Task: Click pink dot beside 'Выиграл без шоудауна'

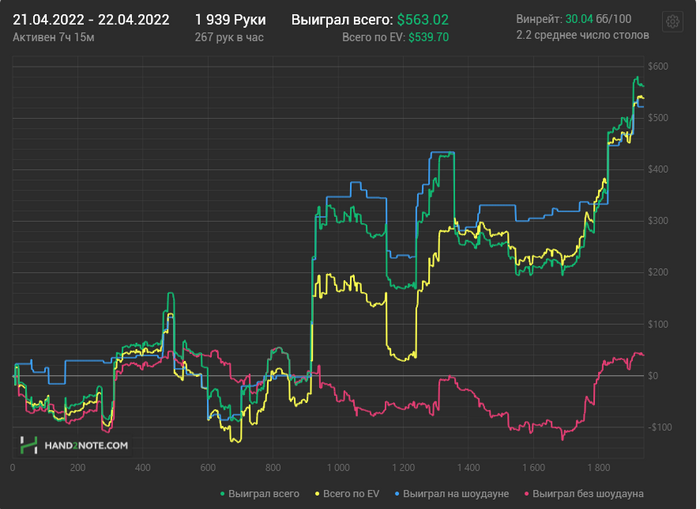Action: point(526,494)
